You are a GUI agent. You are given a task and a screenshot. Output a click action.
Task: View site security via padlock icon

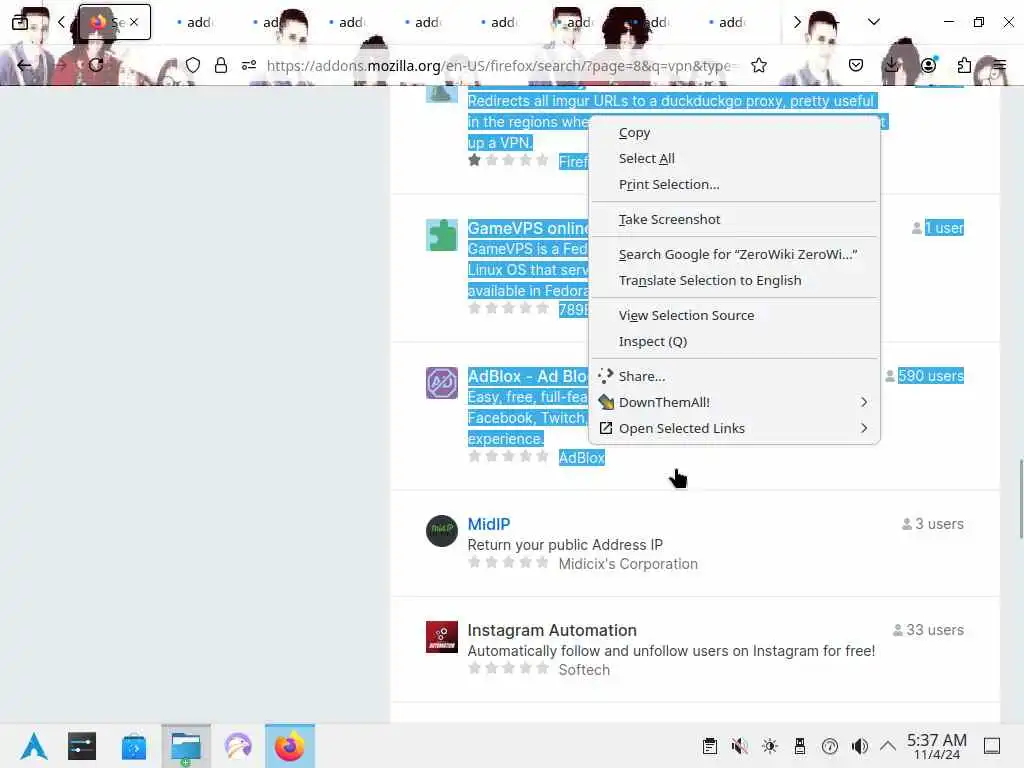(221, 65)
